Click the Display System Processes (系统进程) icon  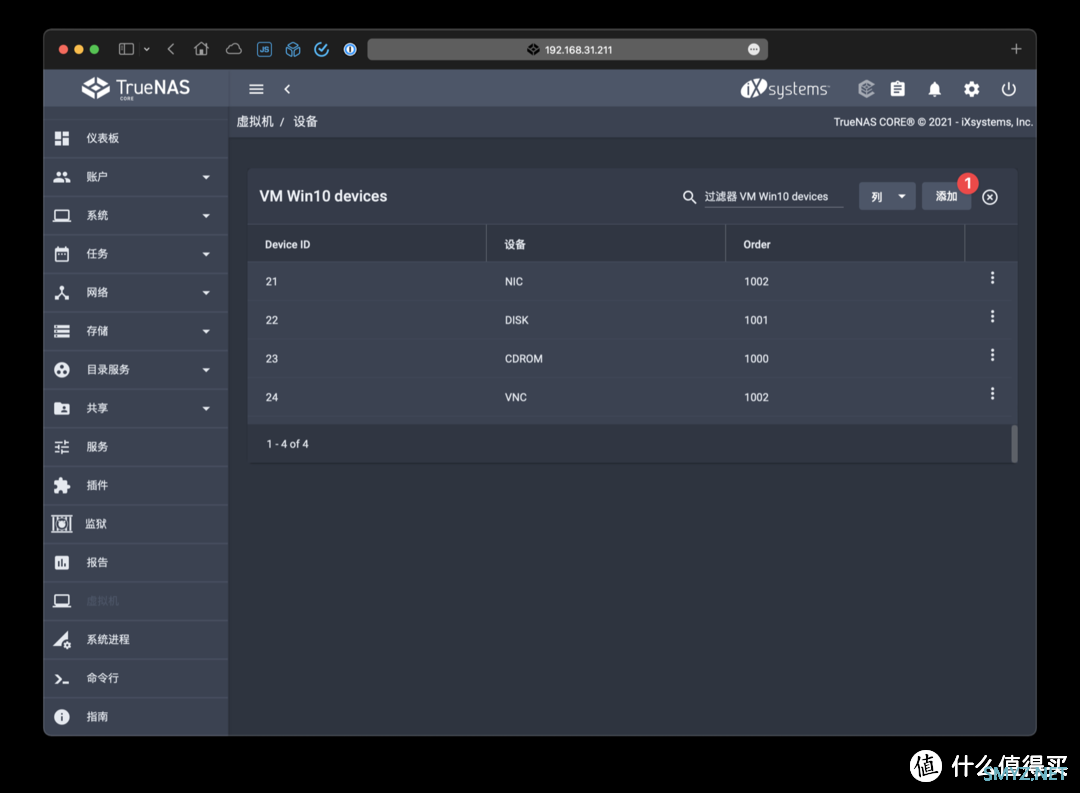tap(62, 640)
